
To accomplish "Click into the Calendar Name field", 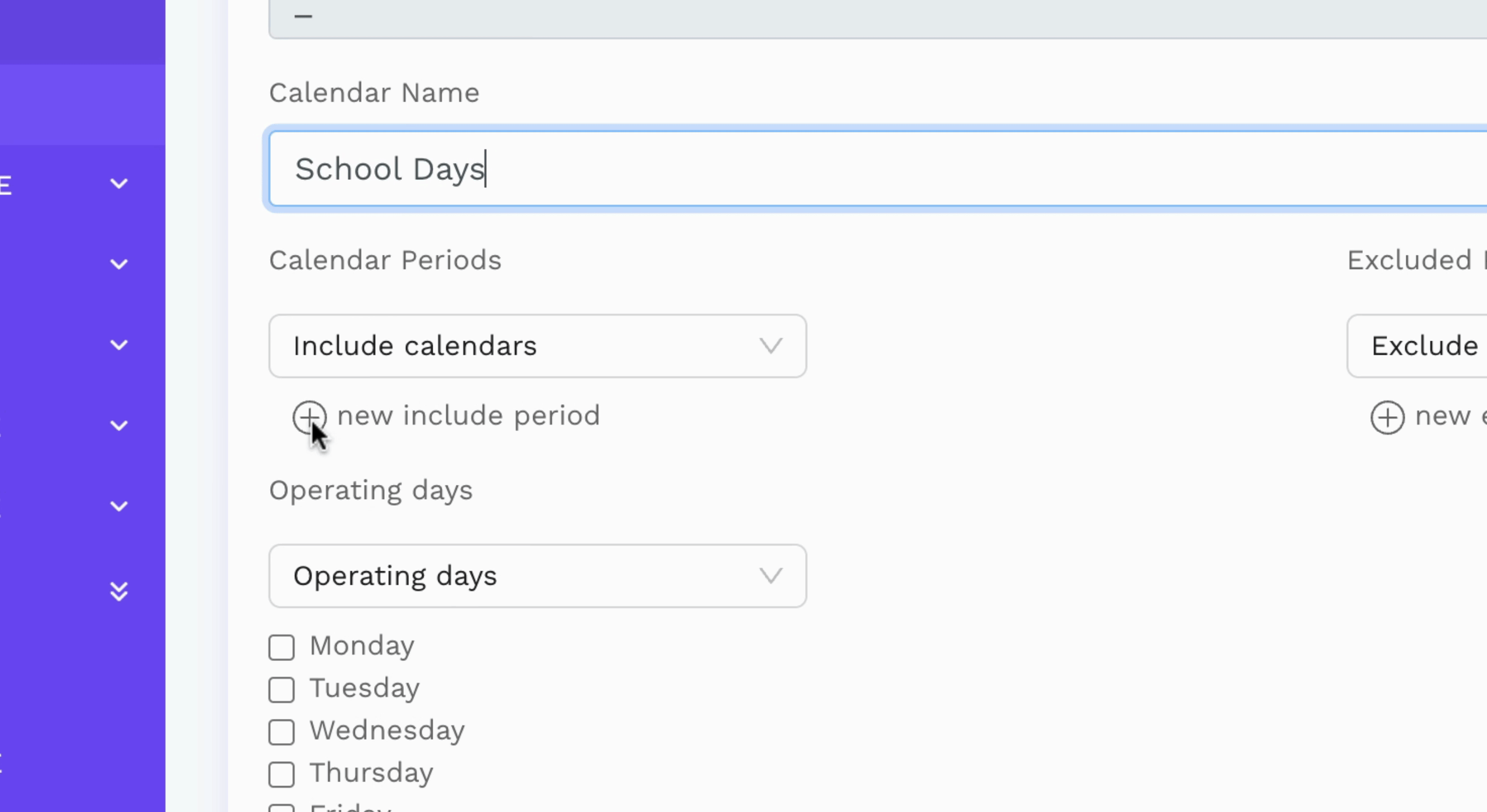I will (877, 169).
